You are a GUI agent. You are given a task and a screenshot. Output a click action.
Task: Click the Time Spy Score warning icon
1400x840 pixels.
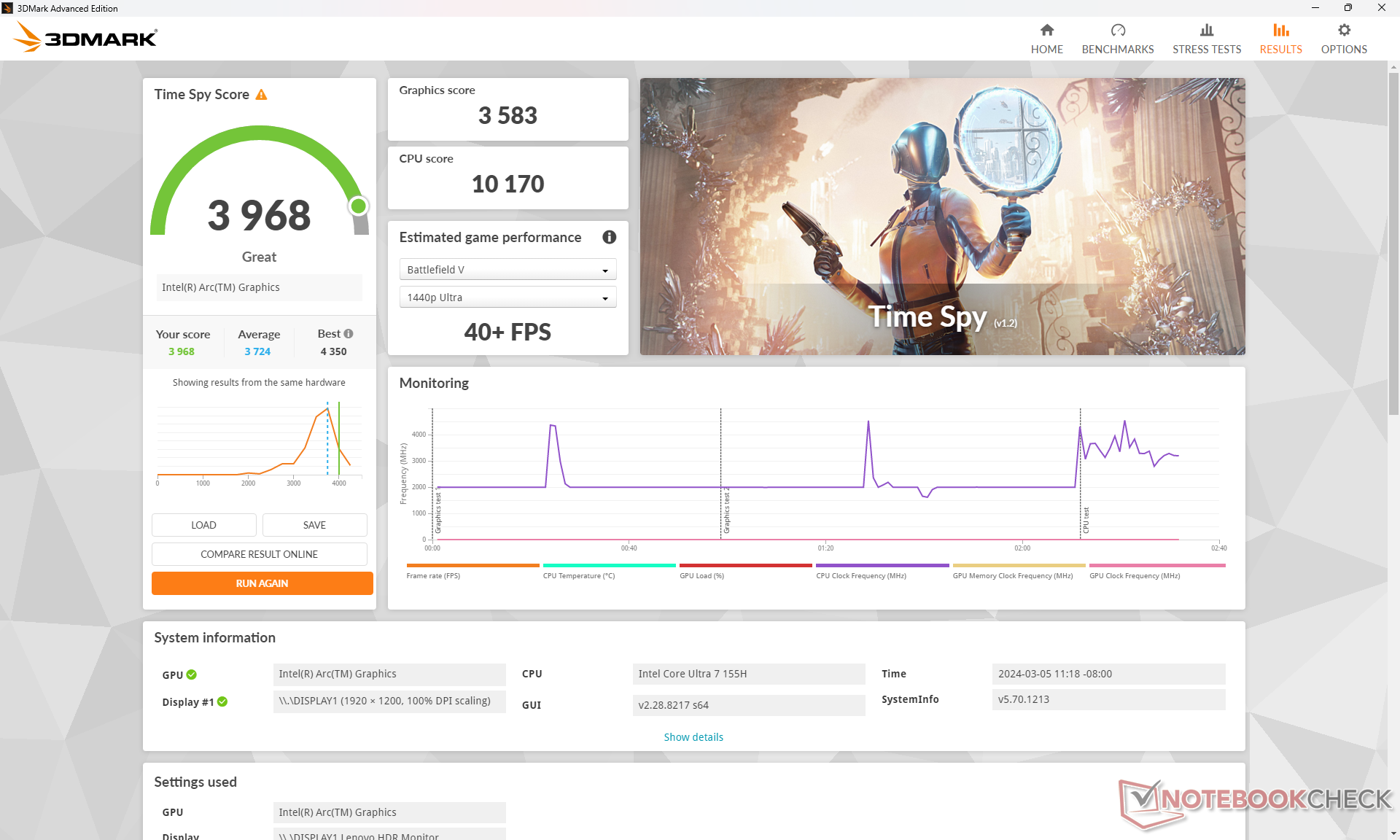[x=261, y=95]
